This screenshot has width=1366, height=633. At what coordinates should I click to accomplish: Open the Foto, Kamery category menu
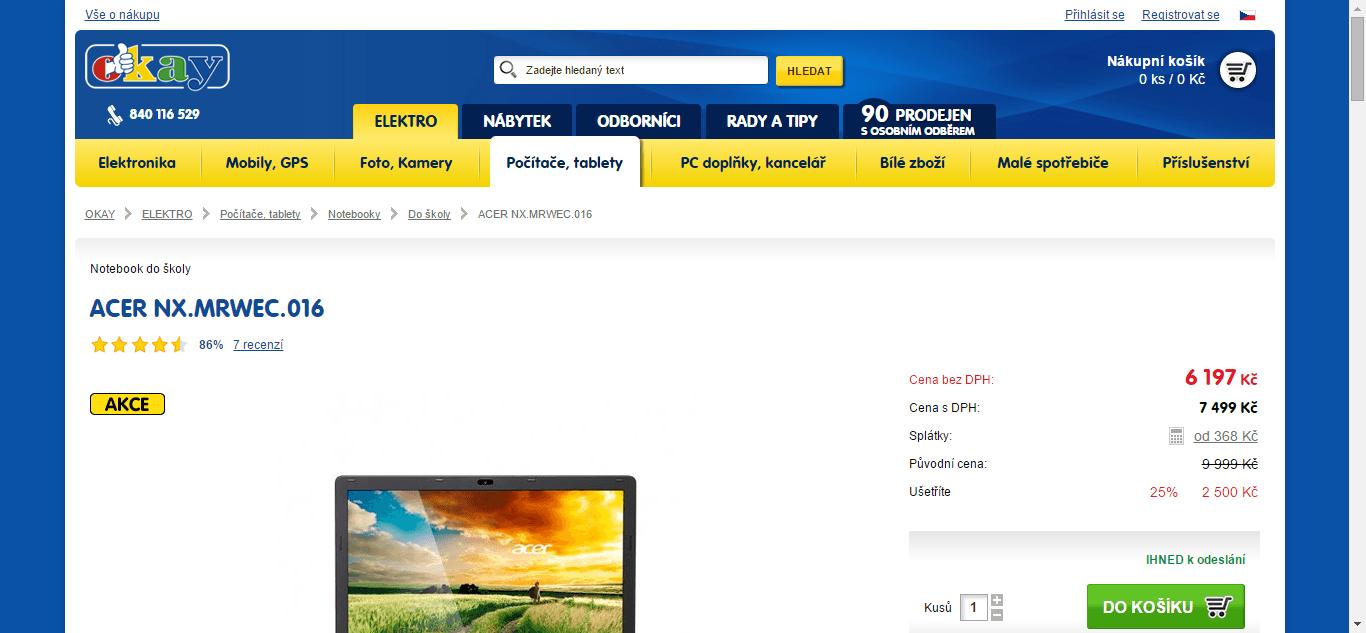(x=406, y=163)
